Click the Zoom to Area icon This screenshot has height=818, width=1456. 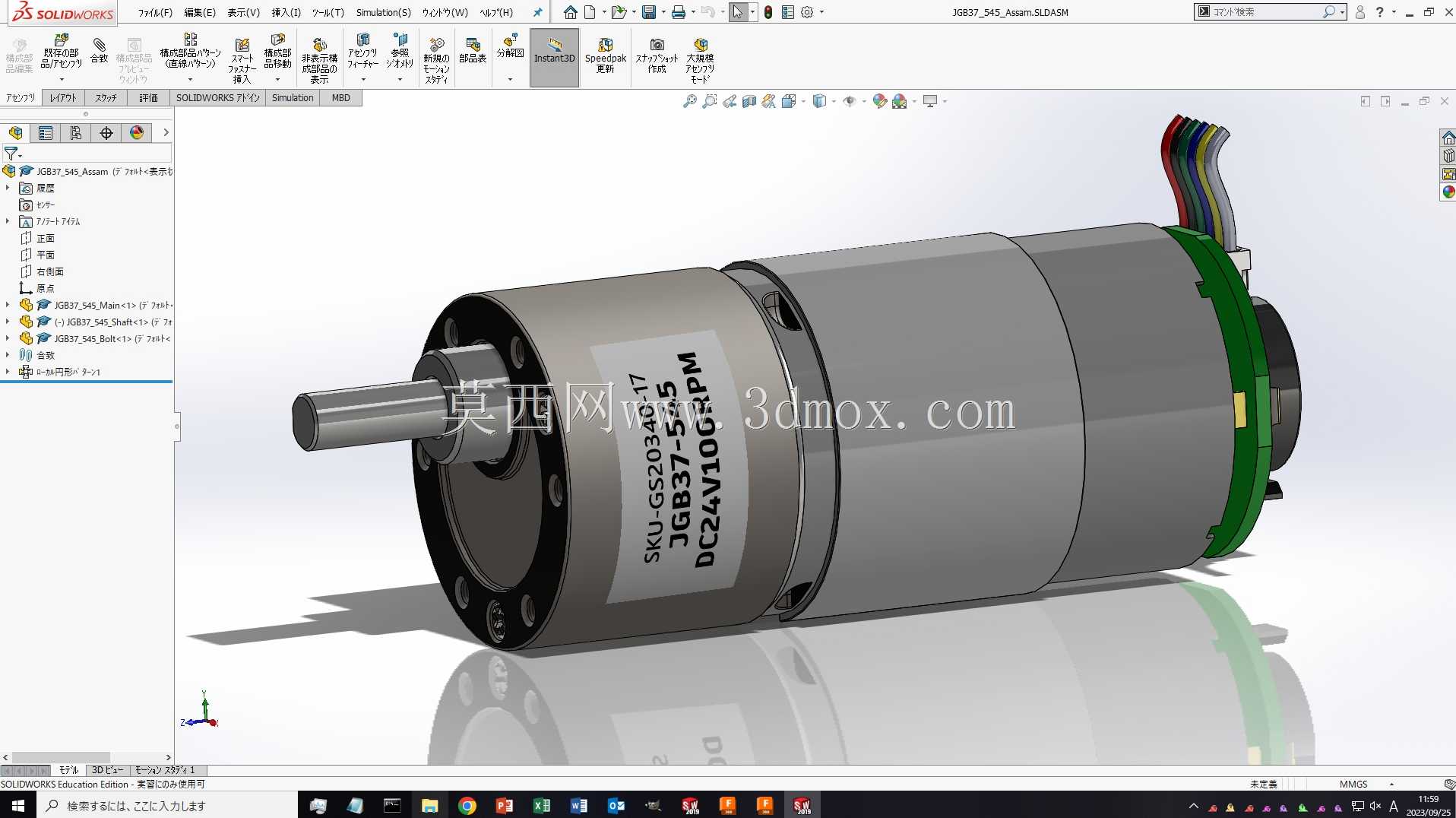[x=710, y=101]
